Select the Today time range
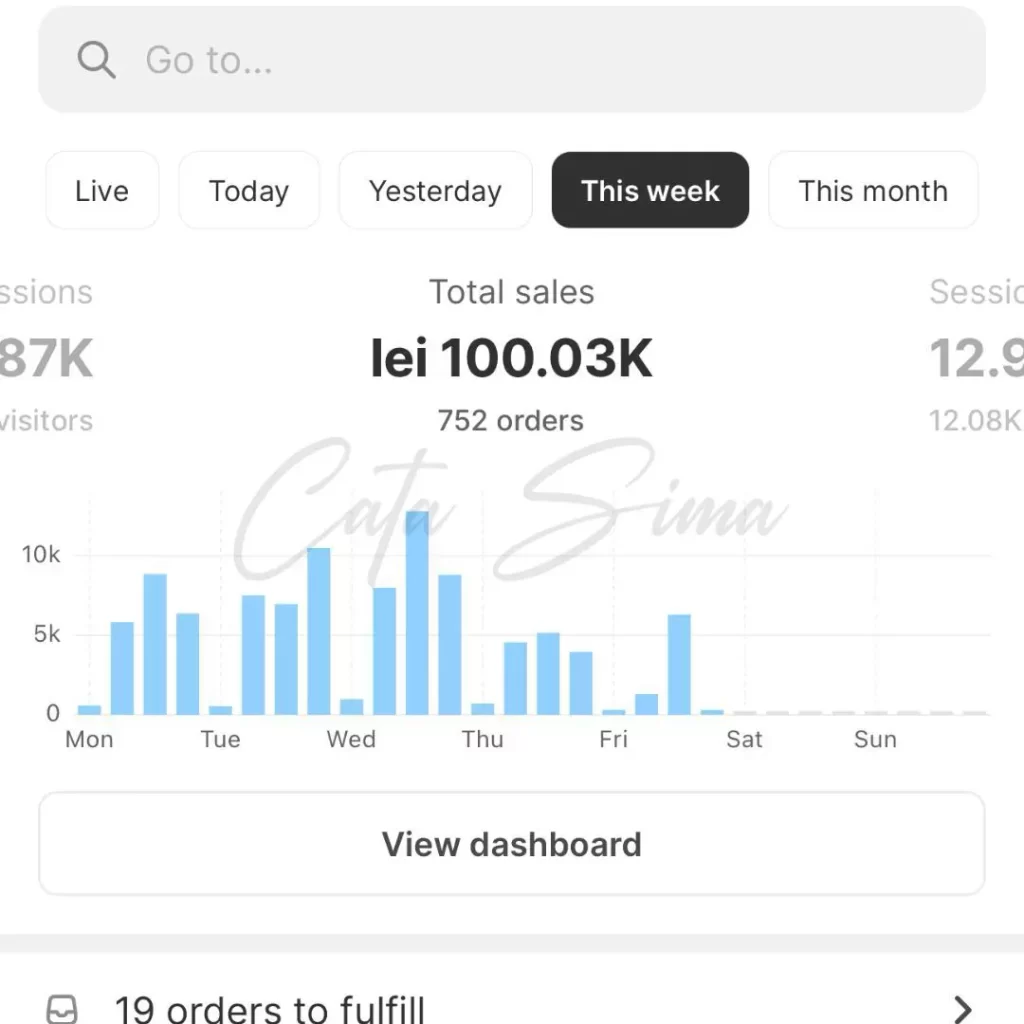 pos(249,191)
